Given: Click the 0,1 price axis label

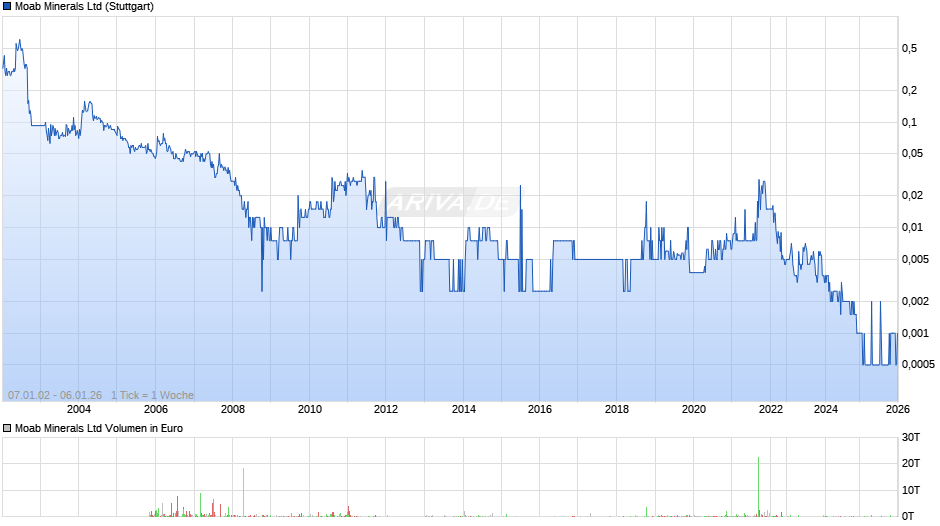Looking at the screenshot, I should click(909, 122).
